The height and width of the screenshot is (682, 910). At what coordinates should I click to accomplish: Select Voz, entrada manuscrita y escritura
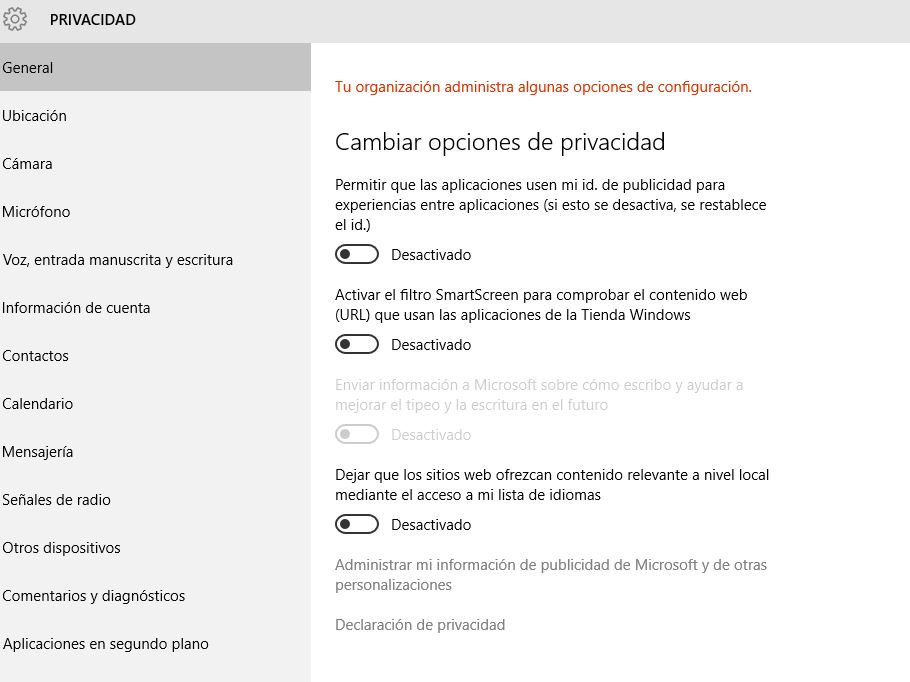click(118, 260)
